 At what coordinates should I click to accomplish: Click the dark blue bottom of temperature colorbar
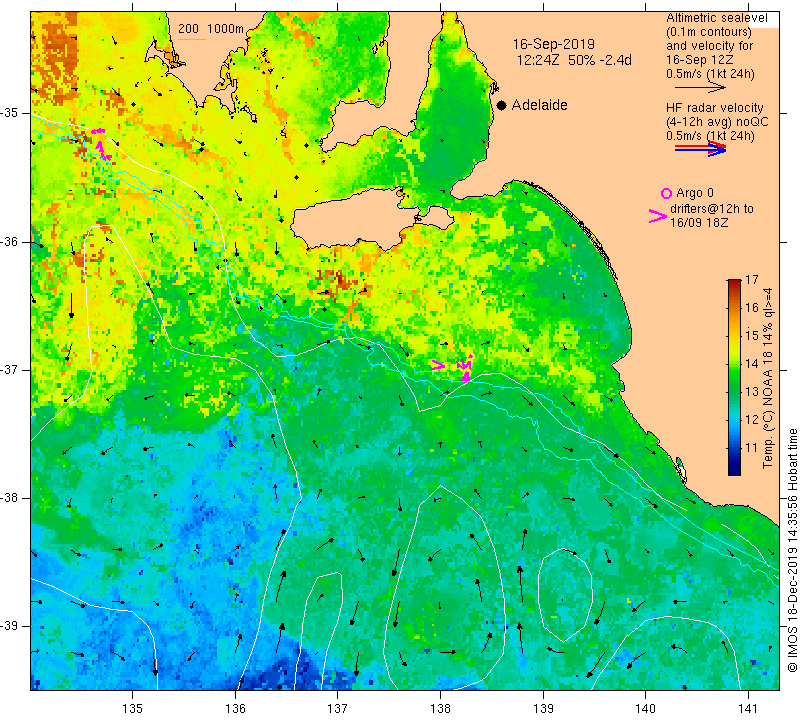coord(734,471)
